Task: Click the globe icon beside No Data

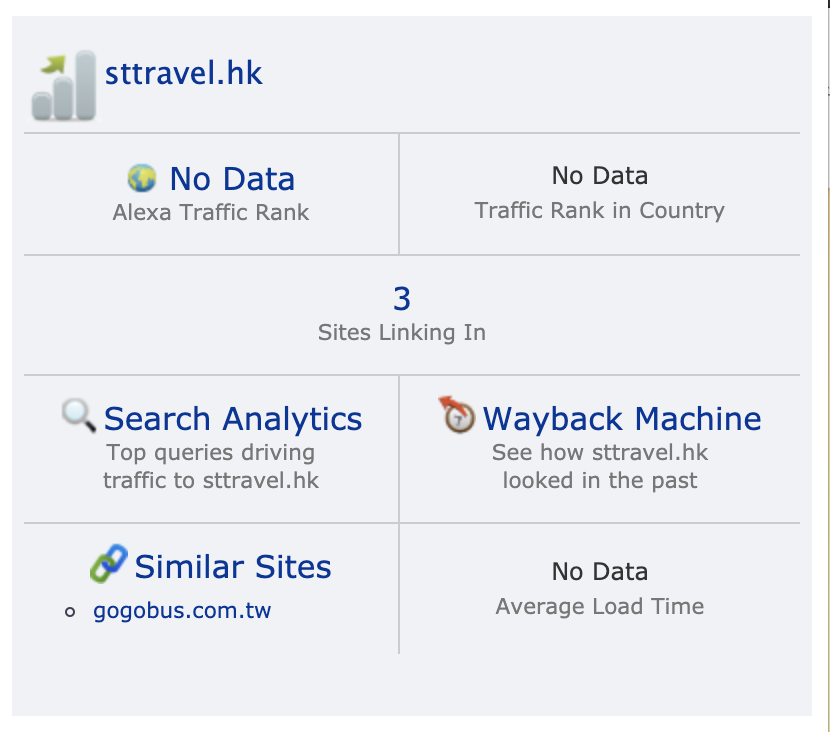Action: [142, 178]
